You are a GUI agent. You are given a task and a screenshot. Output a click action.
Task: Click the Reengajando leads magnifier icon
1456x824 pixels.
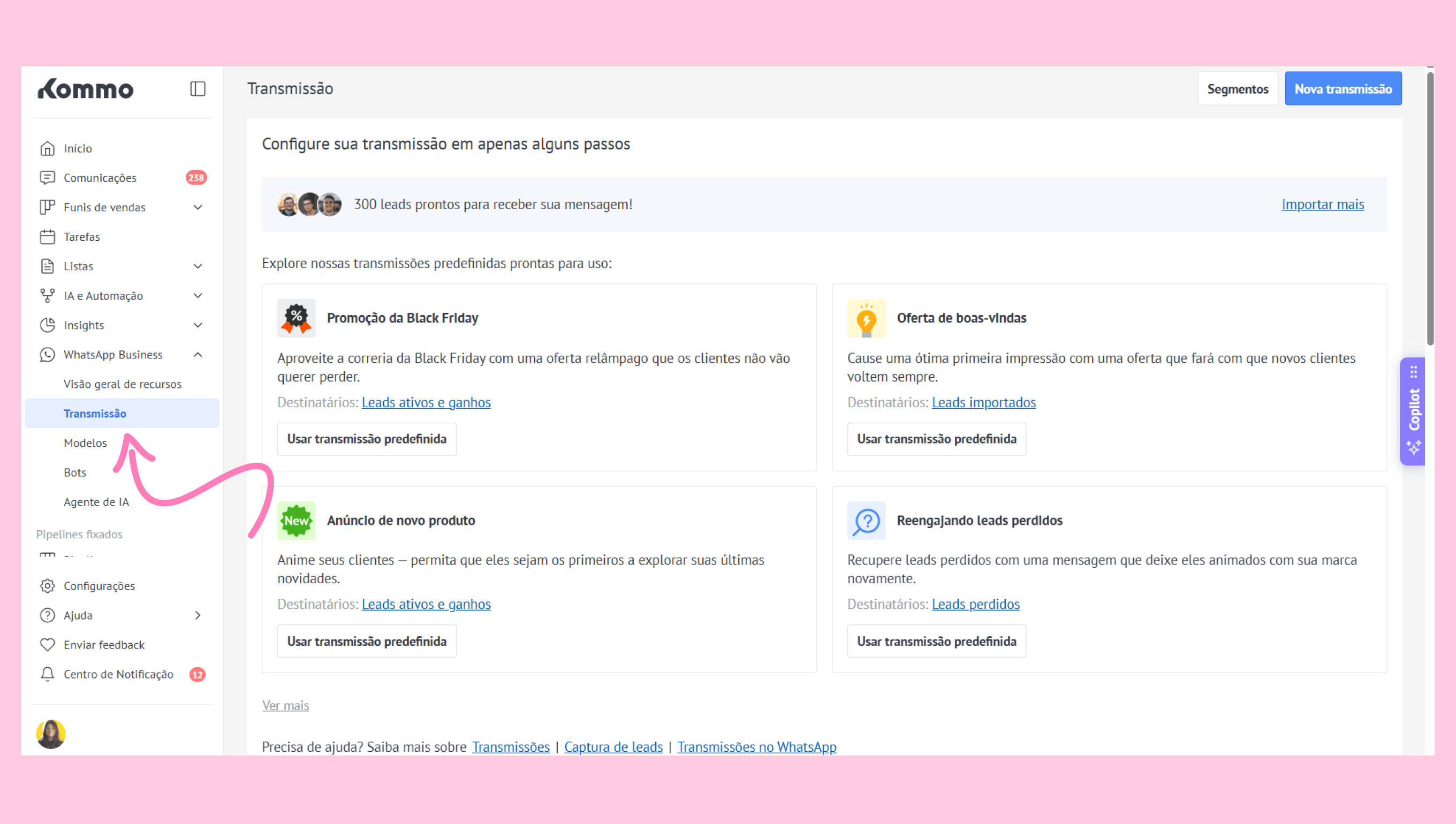coord(866,520)
